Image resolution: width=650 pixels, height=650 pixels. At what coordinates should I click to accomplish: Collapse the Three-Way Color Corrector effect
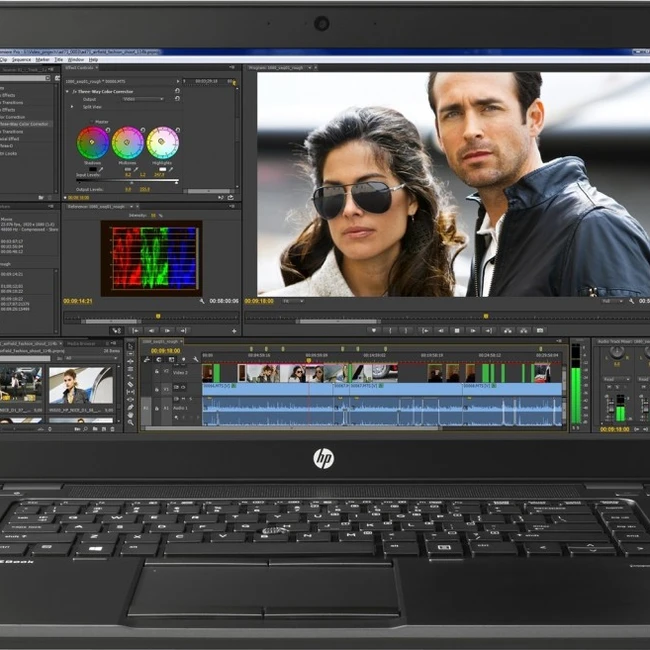click(x=67, y=91)
